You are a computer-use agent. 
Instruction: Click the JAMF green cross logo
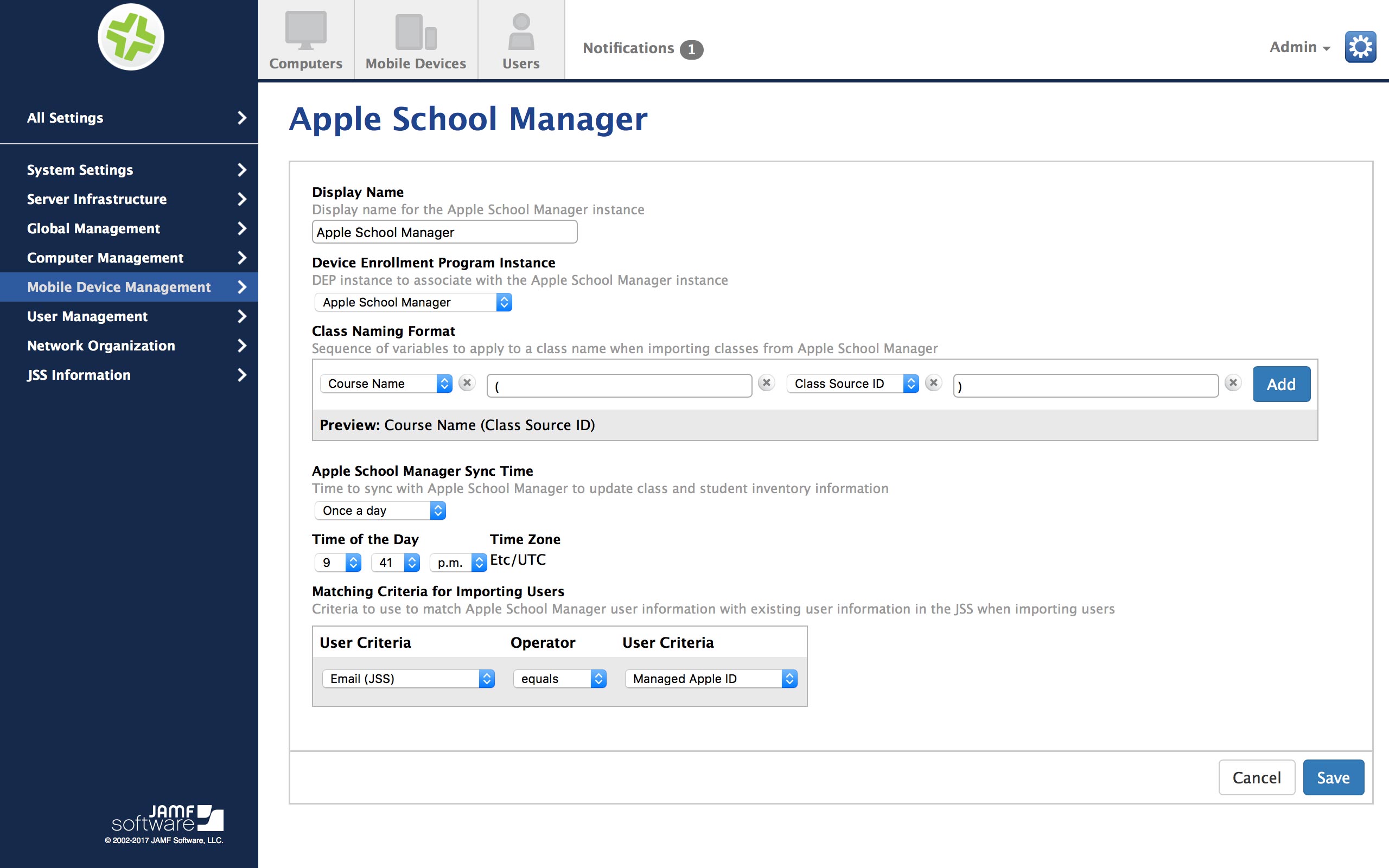(x=131, y=37)
